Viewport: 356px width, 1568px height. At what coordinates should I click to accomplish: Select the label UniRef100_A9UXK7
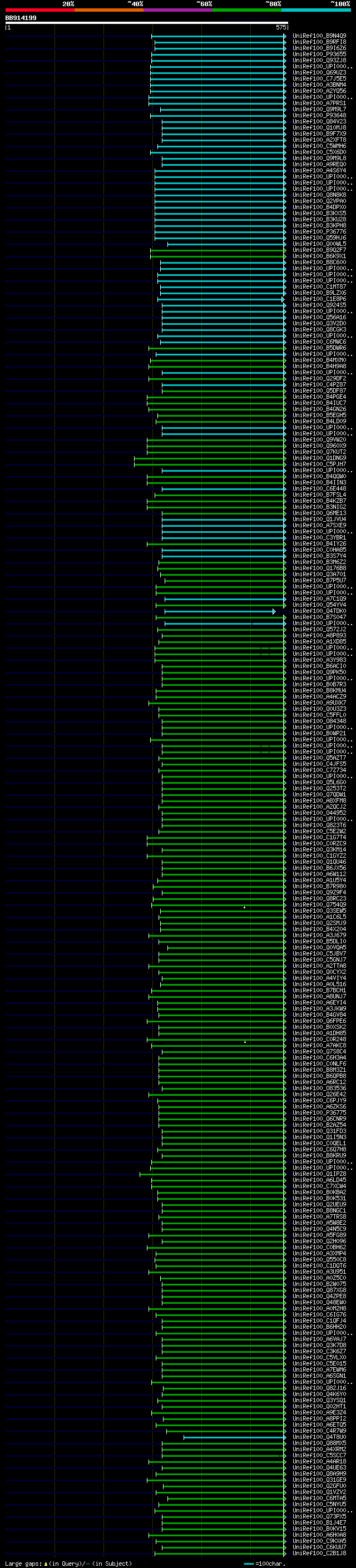pyautogui.click(x=319, y=703)
